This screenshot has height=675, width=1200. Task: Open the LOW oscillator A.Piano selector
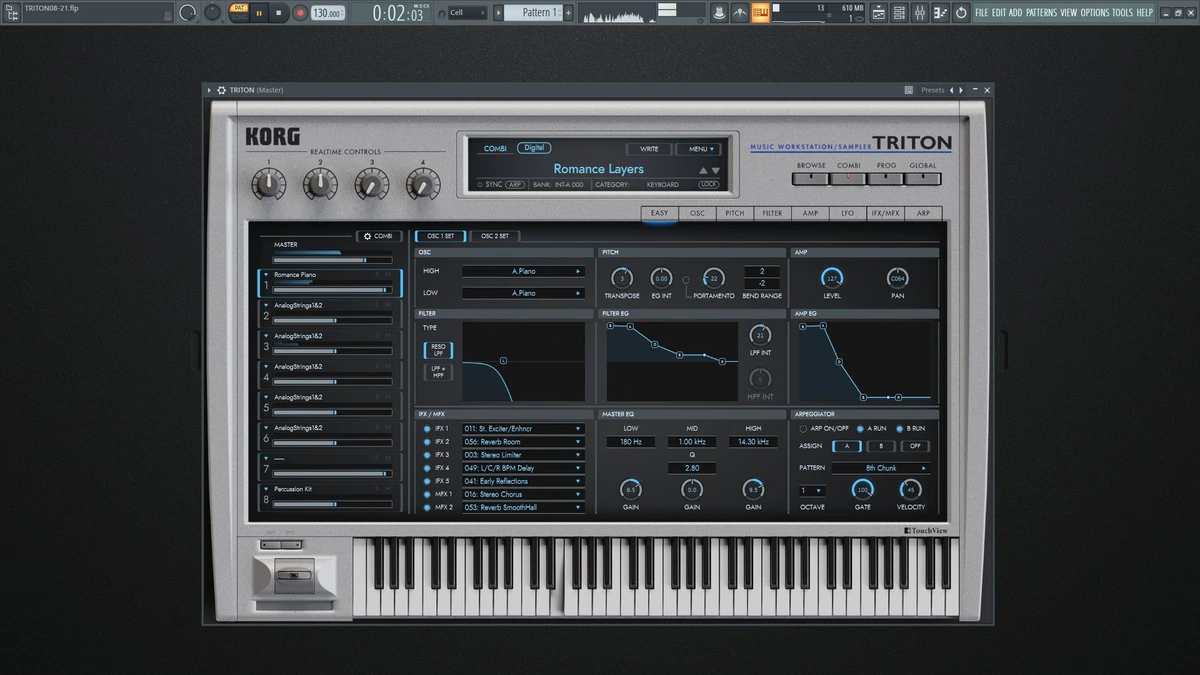click(523, 293)
